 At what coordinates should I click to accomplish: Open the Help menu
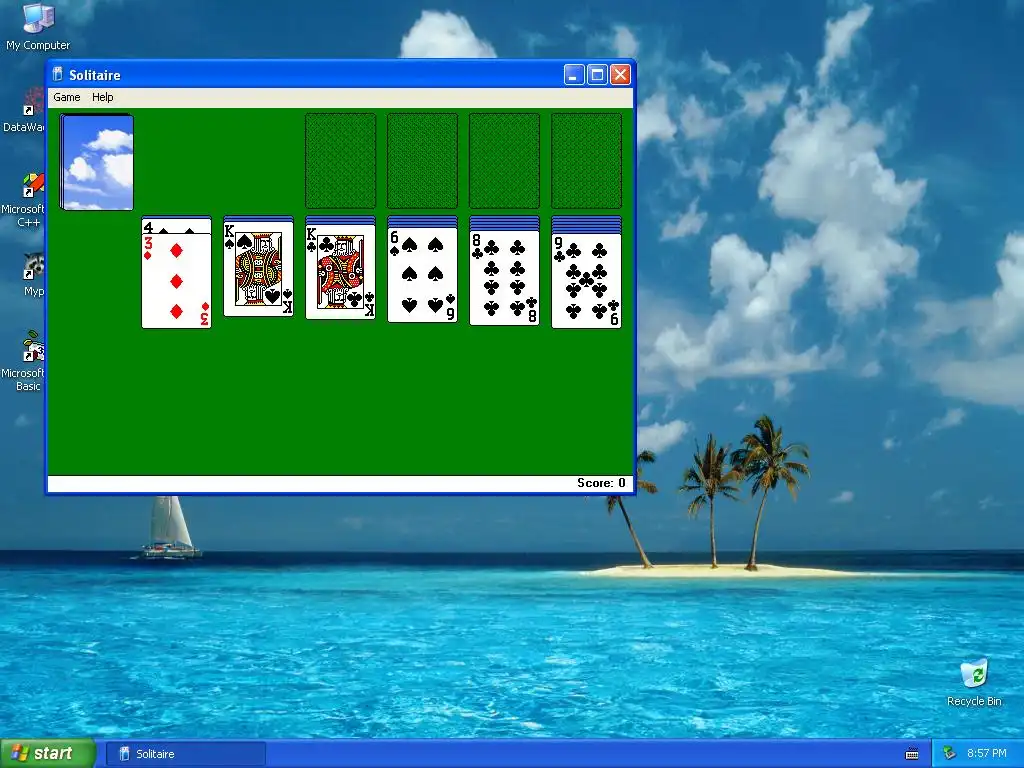[x=103, y=97]
